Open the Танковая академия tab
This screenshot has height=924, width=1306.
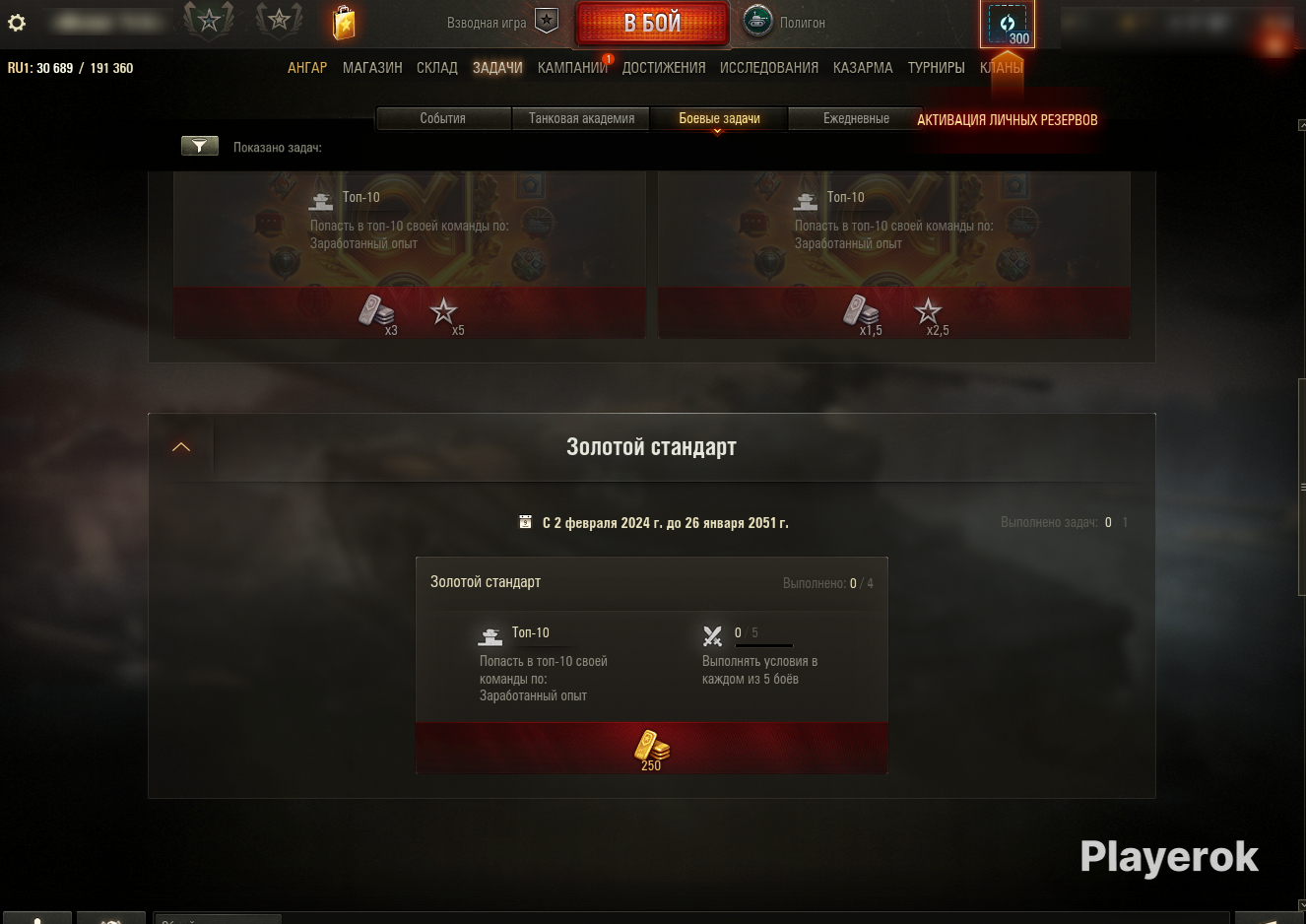tap(581, 118)
